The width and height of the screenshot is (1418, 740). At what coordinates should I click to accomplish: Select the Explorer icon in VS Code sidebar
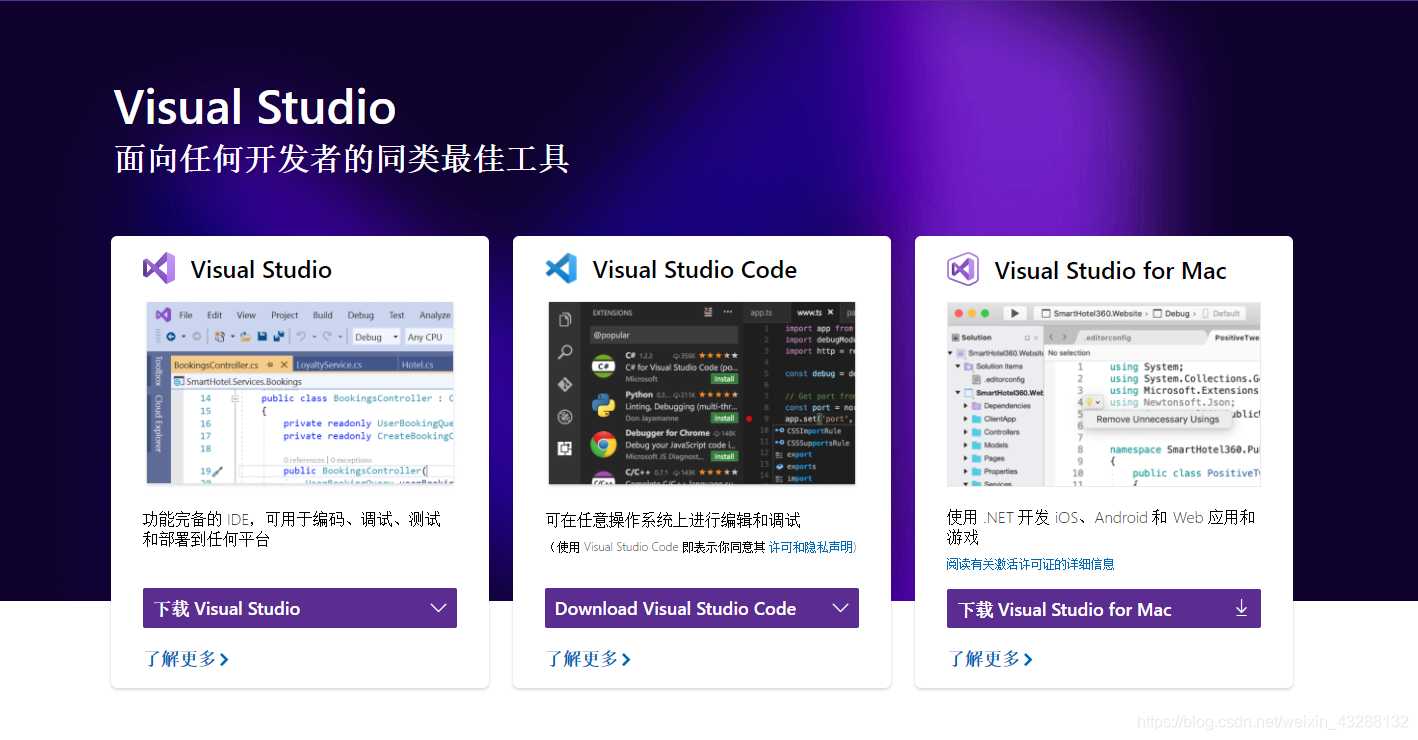coord(565,319)
